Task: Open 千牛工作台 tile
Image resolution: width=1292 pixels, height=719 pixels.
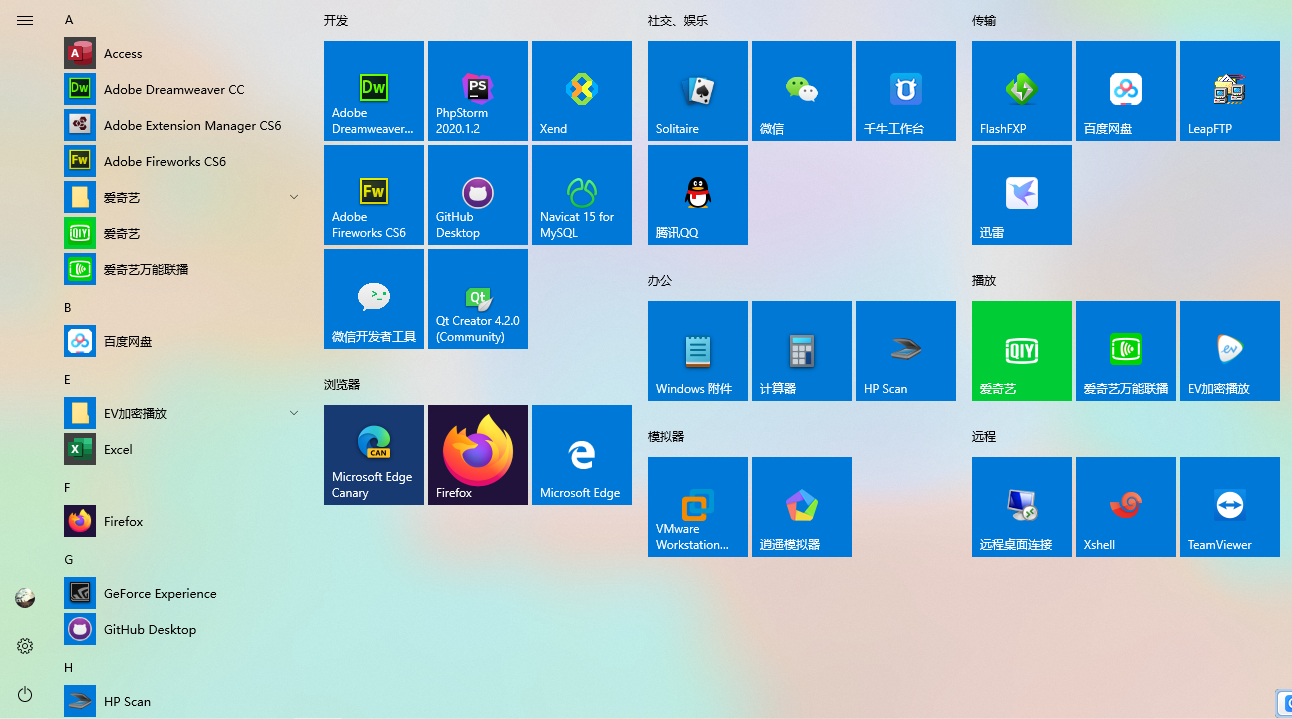Action: (906, 91)
